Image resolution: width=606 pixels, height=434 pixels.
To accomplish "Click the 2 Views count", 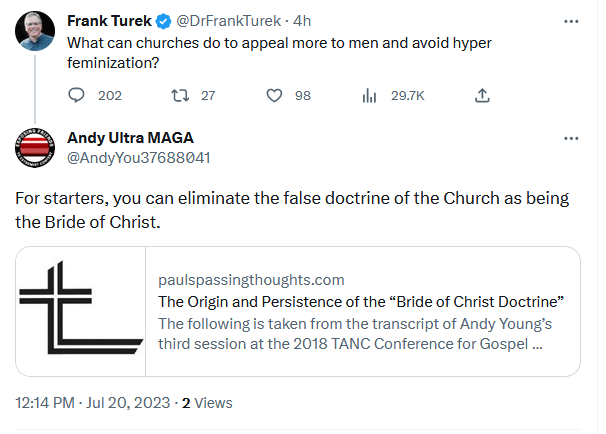I will tap(206, 403).
